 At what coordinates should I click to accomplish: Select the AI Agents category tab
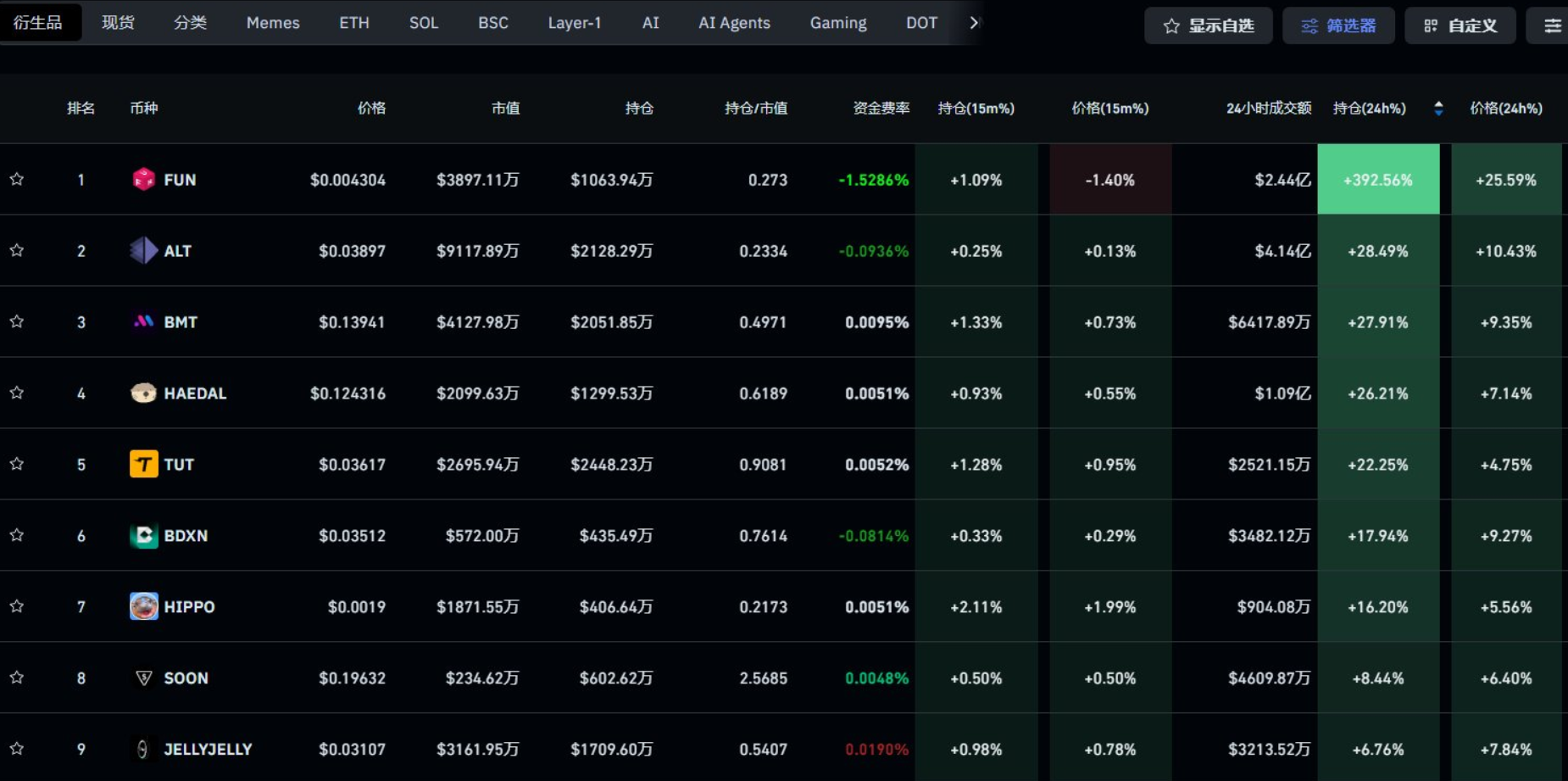tap(734, 23)
